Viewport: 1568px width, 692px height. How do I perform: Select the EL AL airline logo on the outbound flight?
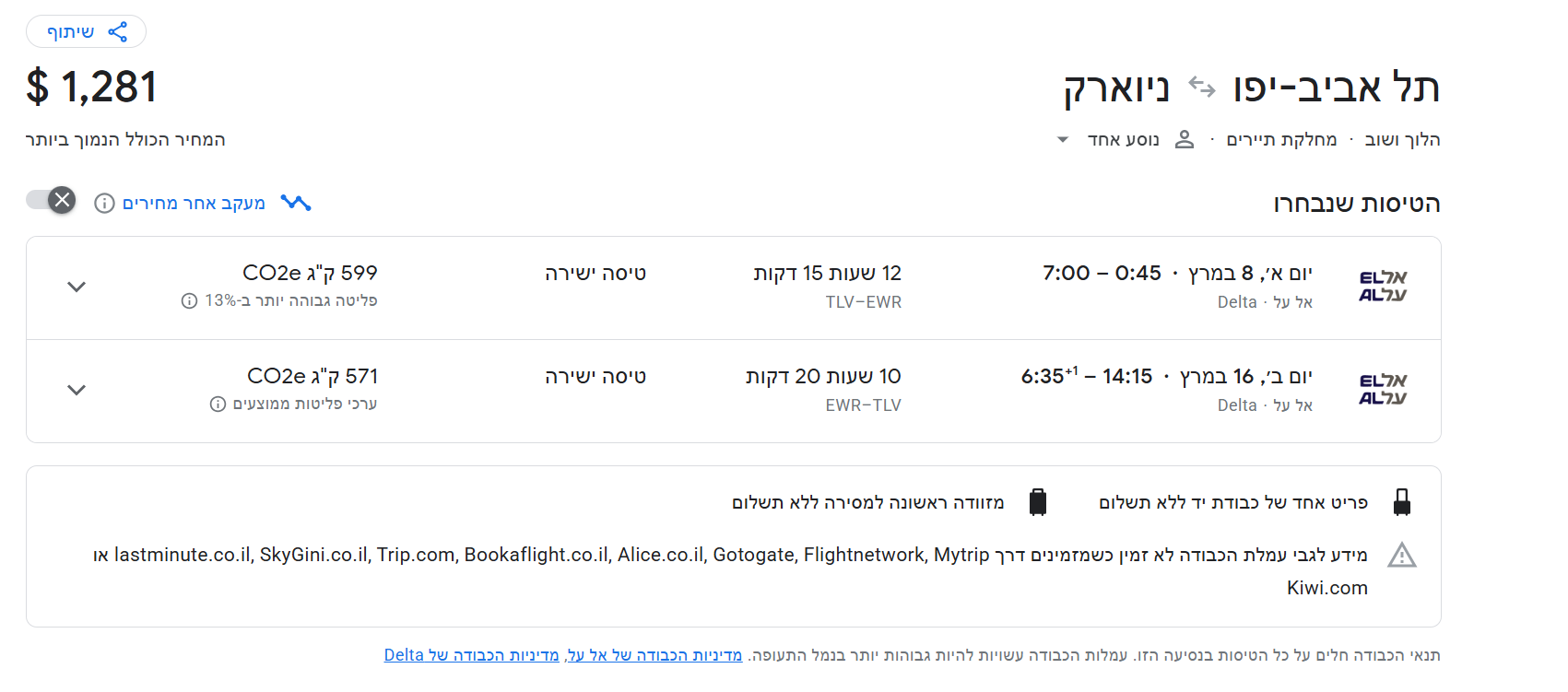point(1381,287)
